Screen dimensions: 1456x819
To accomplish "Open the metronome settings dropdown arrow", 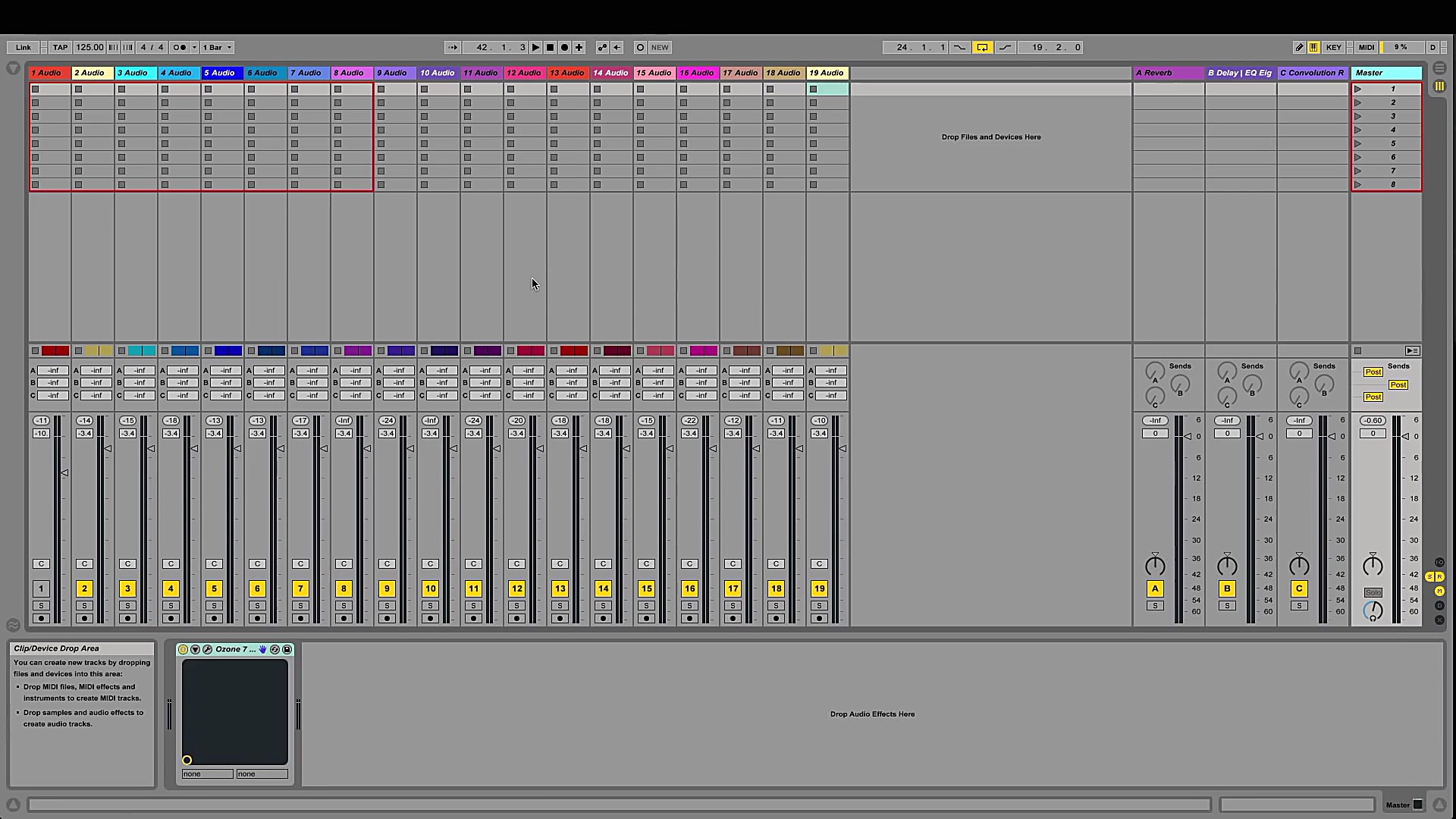I will (x=194, y=47).
